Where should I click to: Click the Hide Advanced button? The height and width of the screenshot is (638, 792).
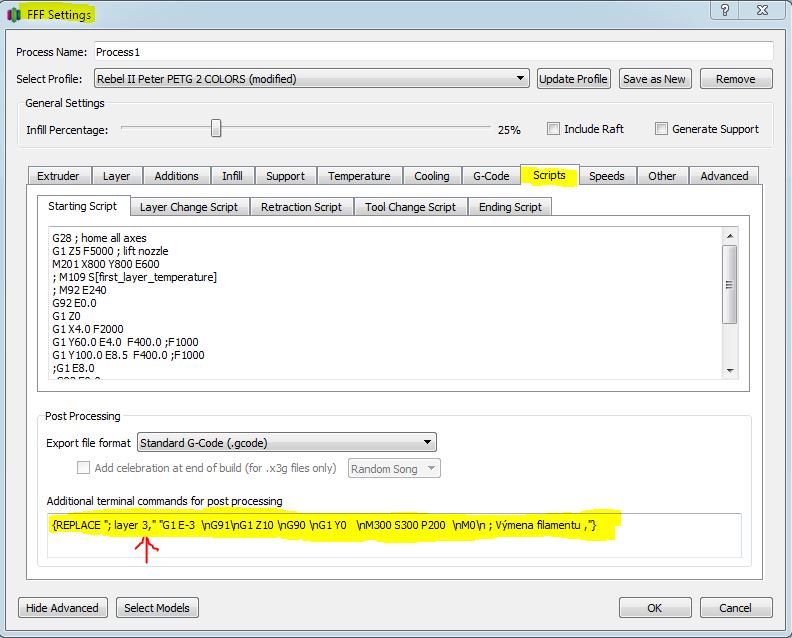[x=62, y=607]
